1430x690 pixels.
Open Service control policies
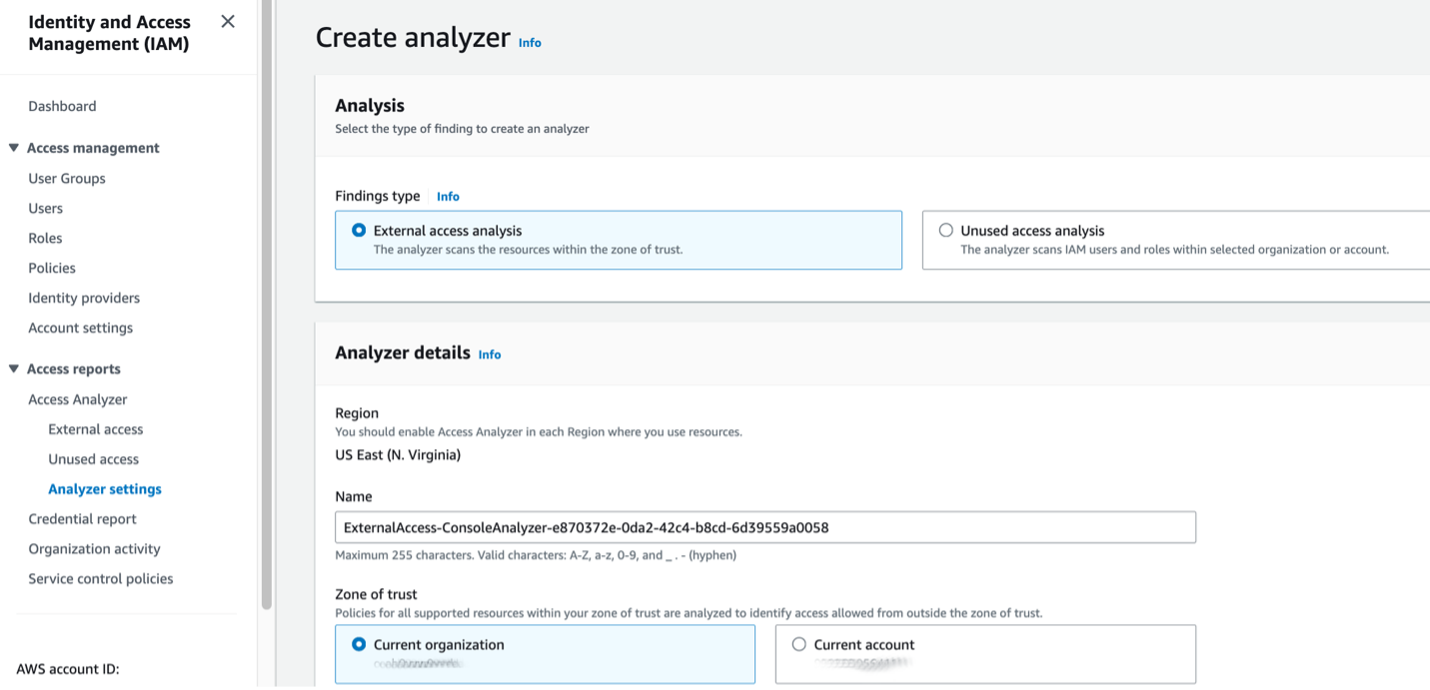[x=100, y=578]
